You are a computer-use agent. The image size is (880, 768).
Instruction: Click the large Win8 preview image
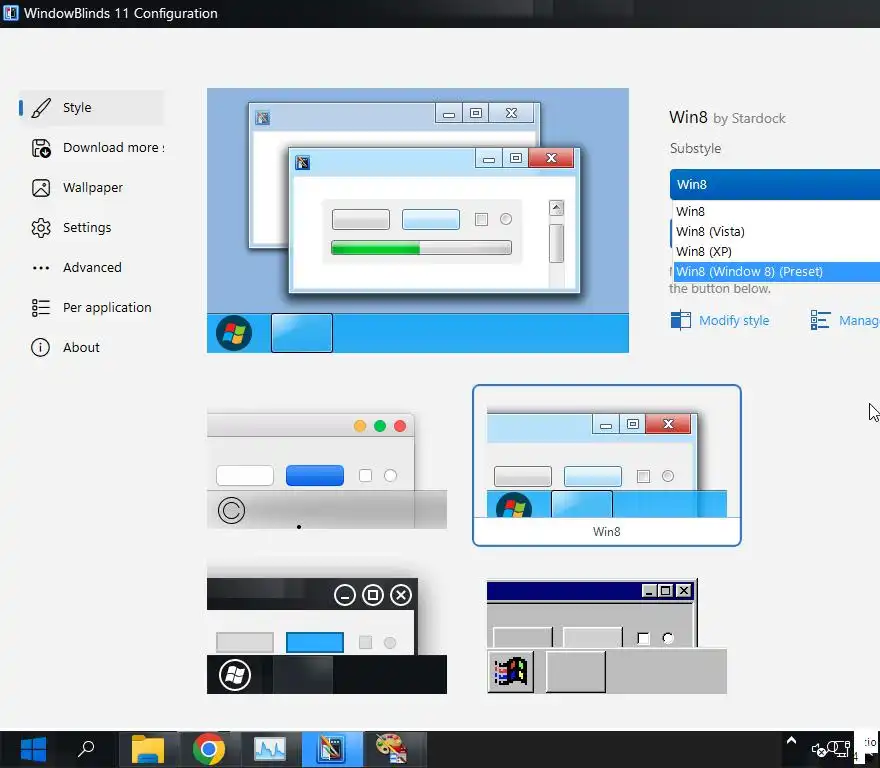[418, 221]
